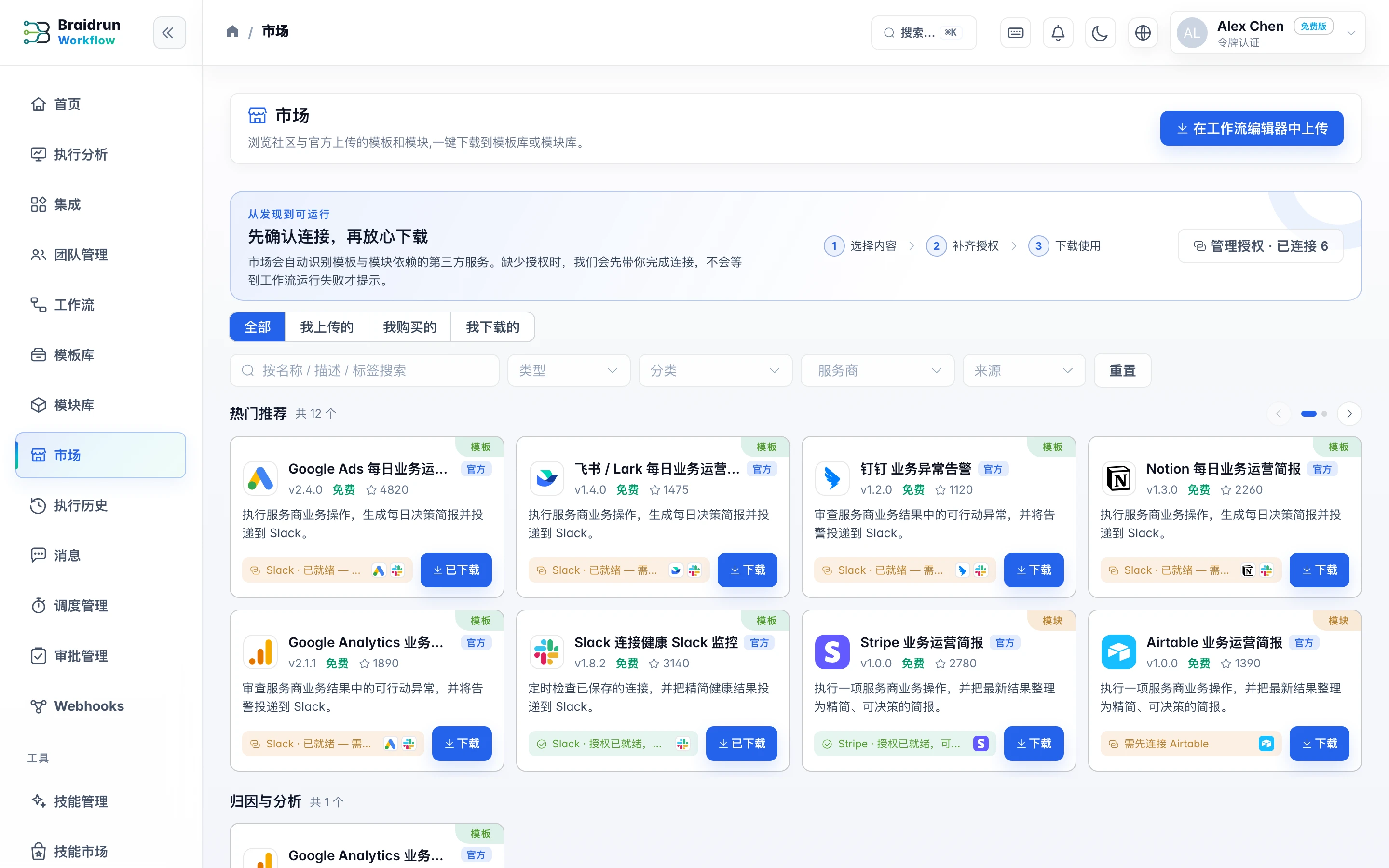Click the home breadcrumb icon

click(232, 31)
